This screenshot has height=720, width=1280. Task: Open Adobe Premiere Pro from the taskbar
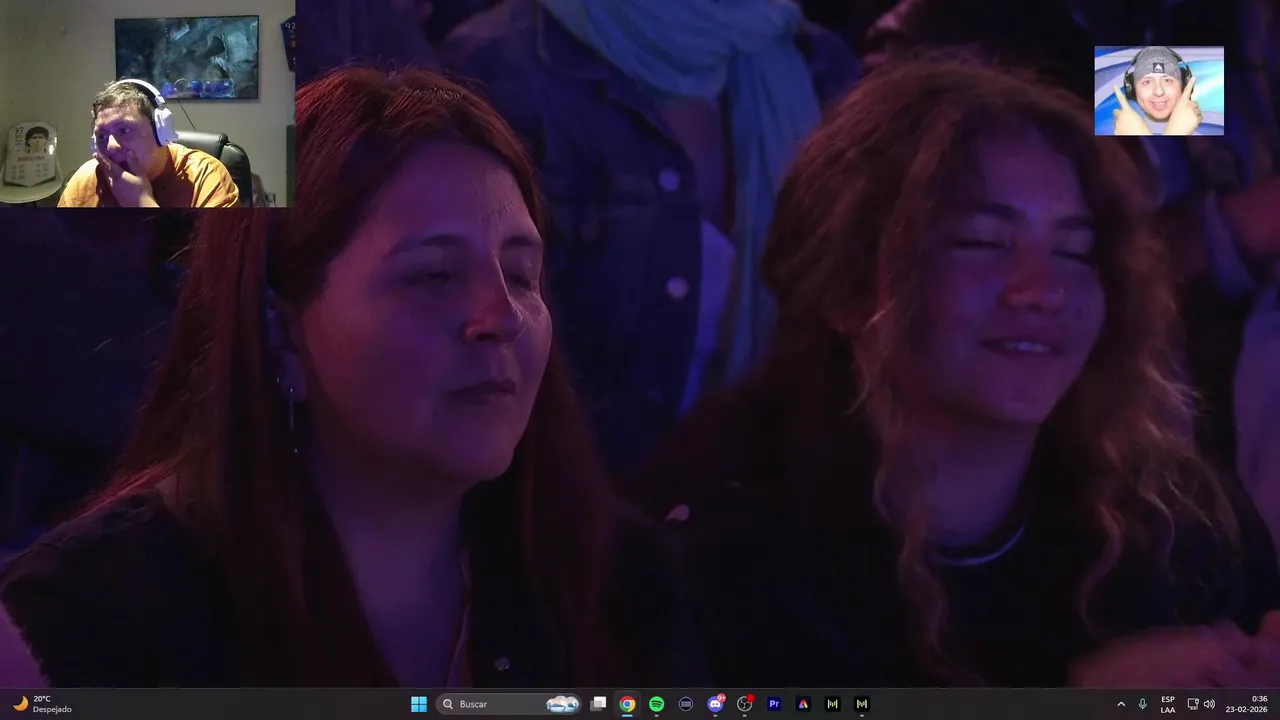pos(774,704)
